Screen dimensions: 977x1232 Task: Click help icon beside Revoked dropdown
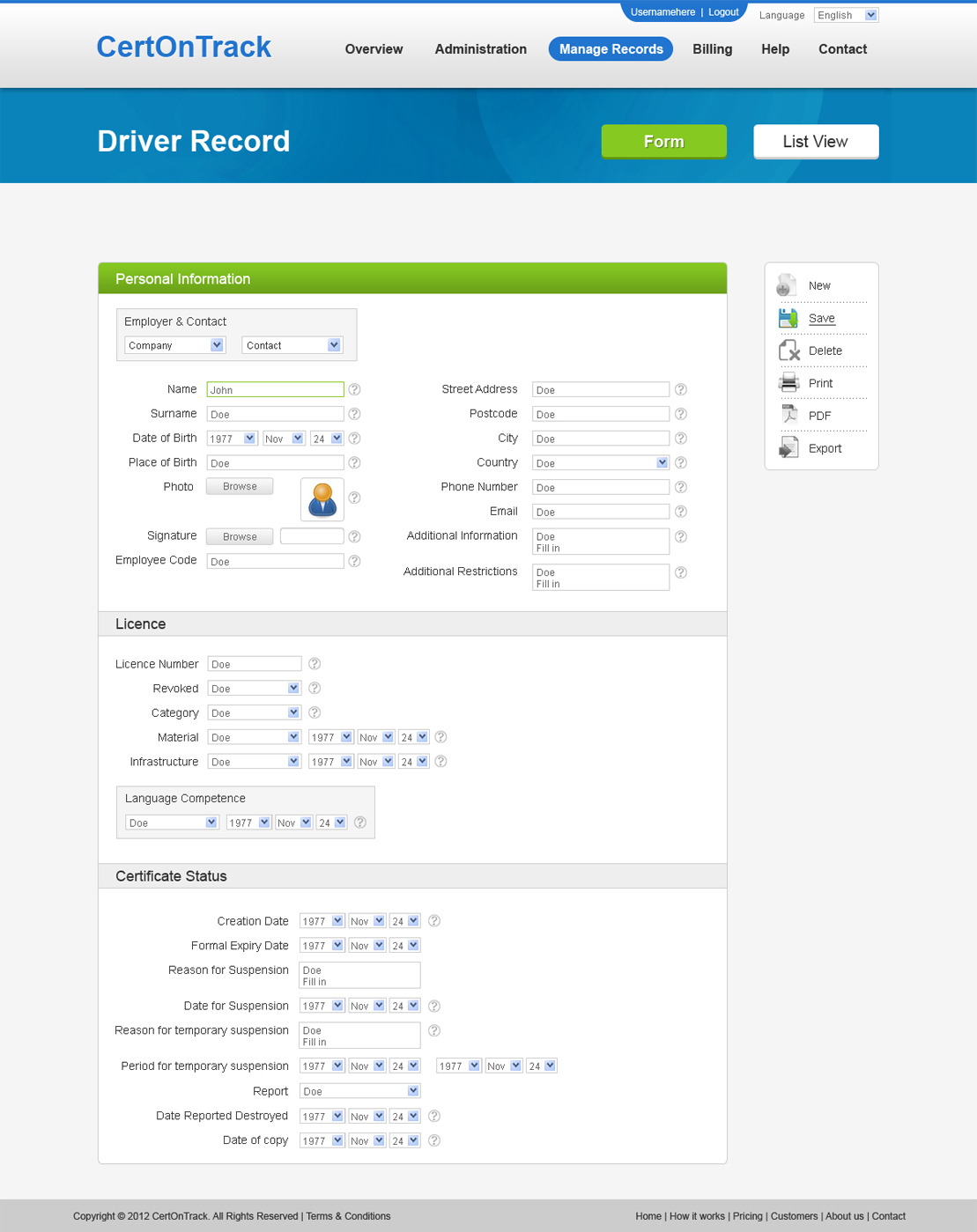point(315,688)
